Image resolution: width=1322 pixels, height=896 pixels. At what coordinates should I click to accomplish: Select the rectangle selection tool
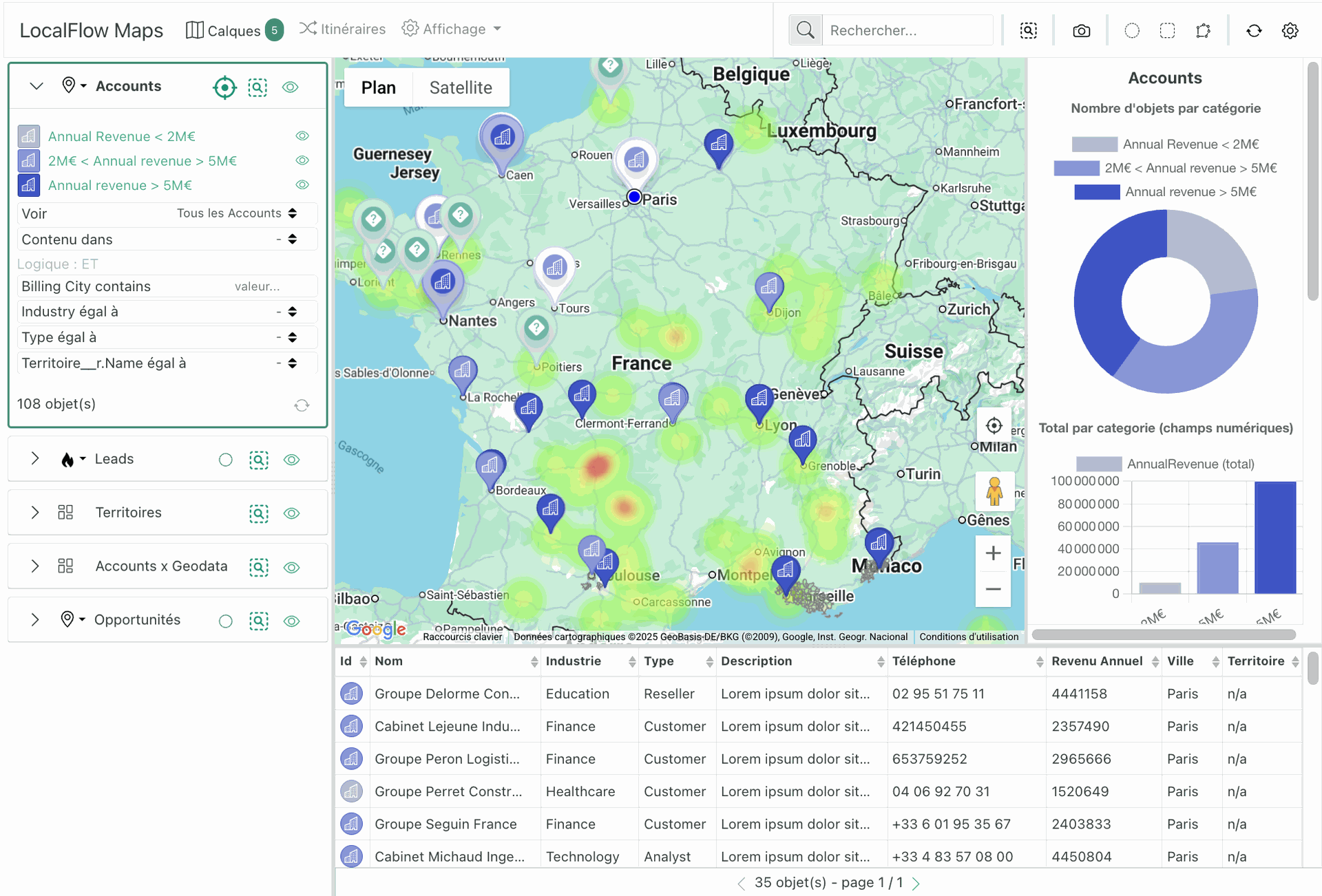[x=1167, y=30]
